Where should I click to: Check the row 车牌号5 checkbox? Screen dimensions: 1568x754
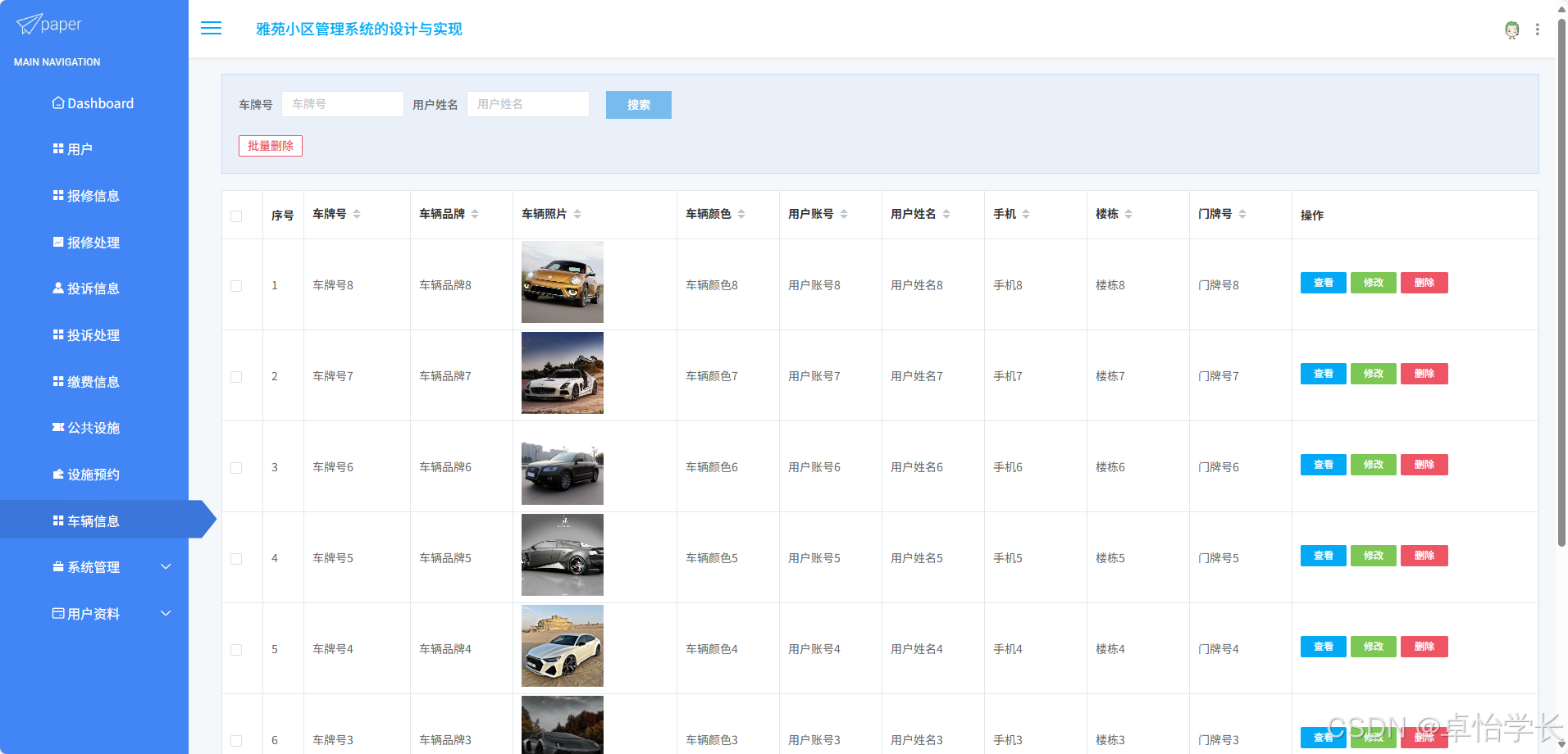point(236,559)
